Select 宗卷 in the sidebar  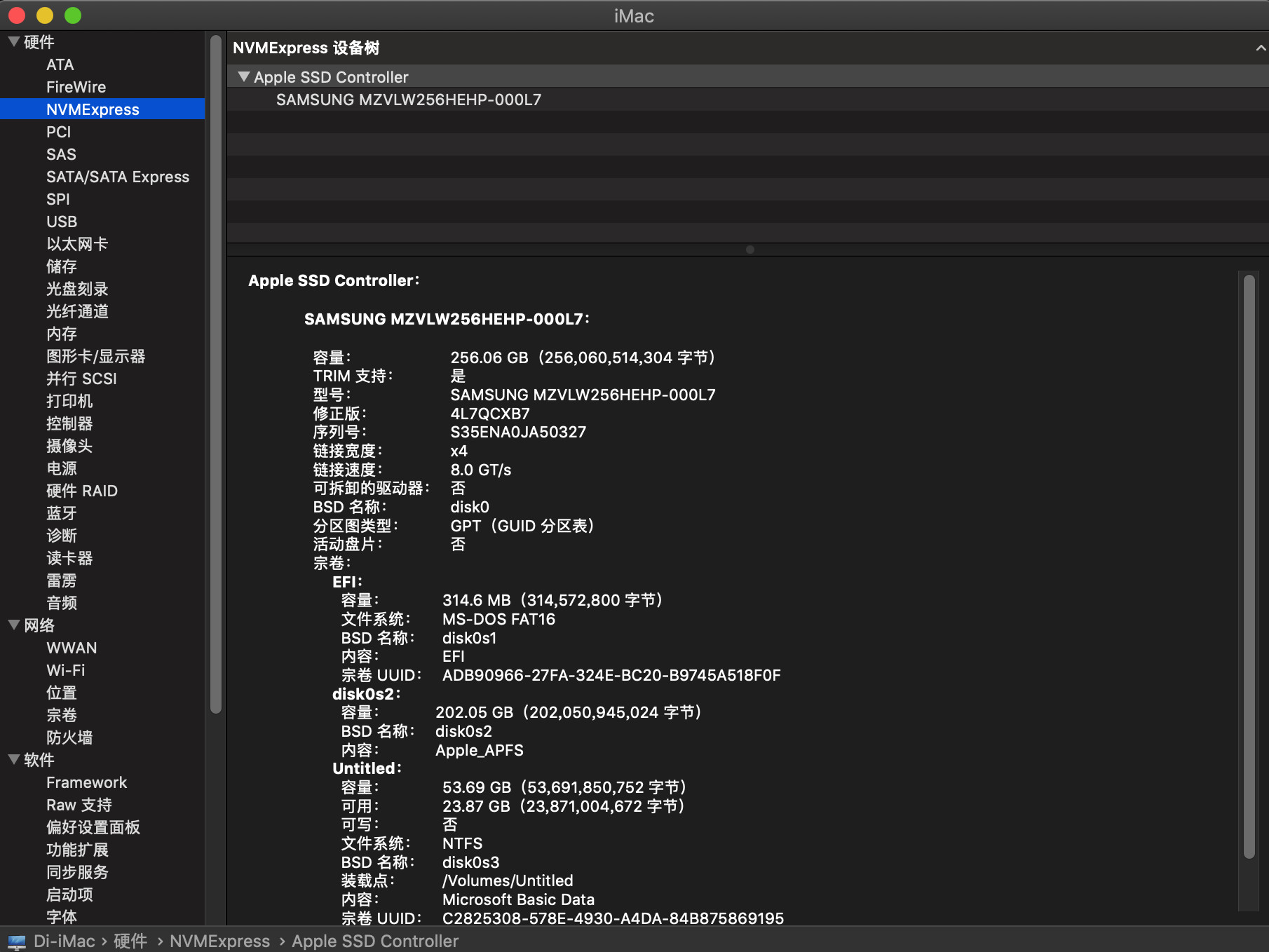pos(62,715)
